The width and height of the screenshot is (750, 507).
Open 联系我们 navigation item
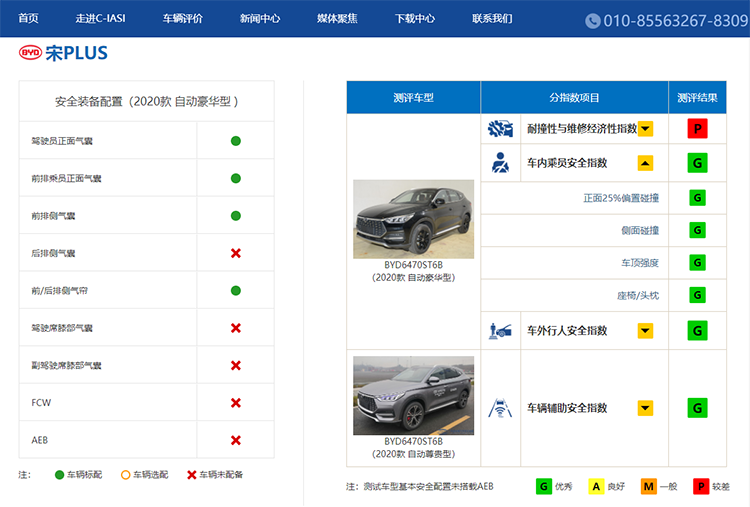point(492,19)
